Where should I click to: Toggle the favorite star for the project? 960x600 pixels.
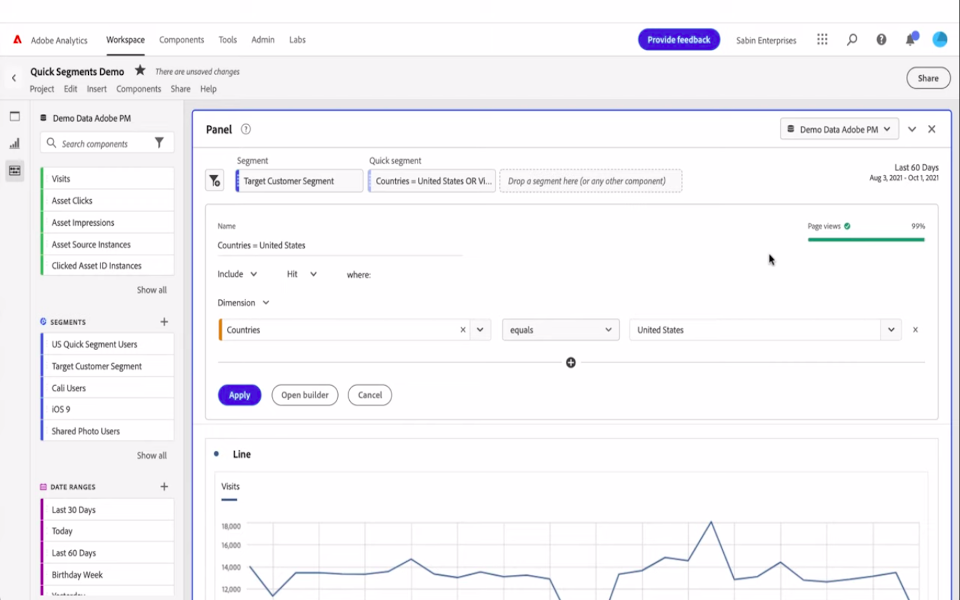point(140,70)
